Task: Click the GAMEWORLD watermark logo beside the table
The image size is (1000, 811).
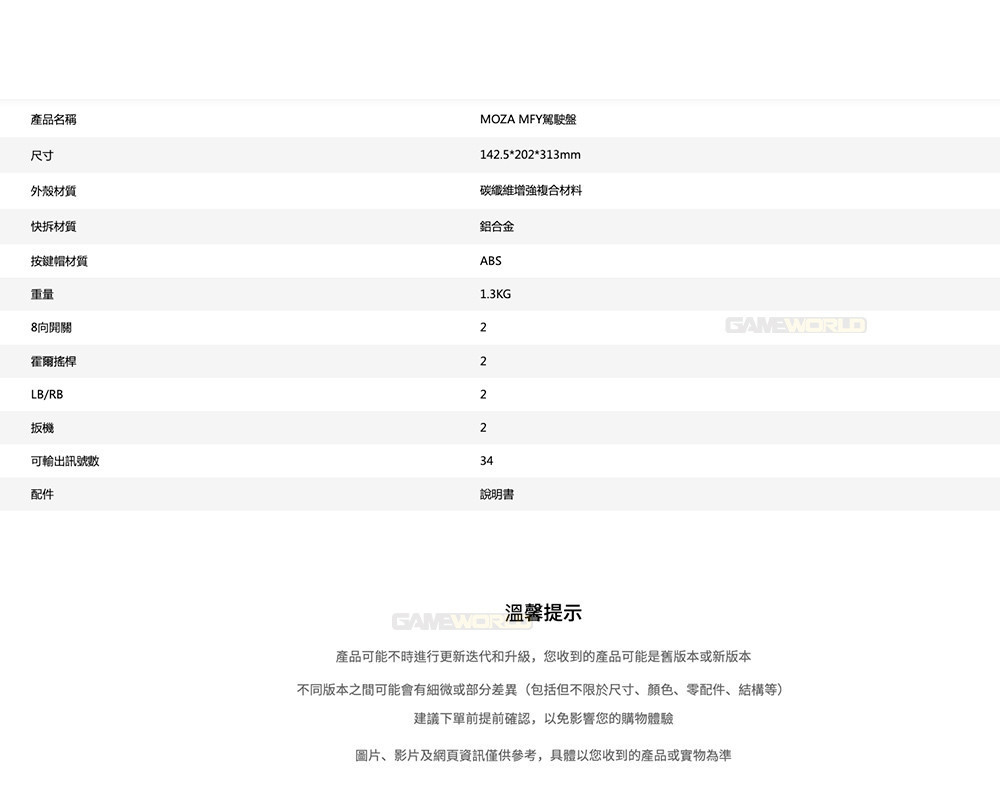Action: coord(796,325)
